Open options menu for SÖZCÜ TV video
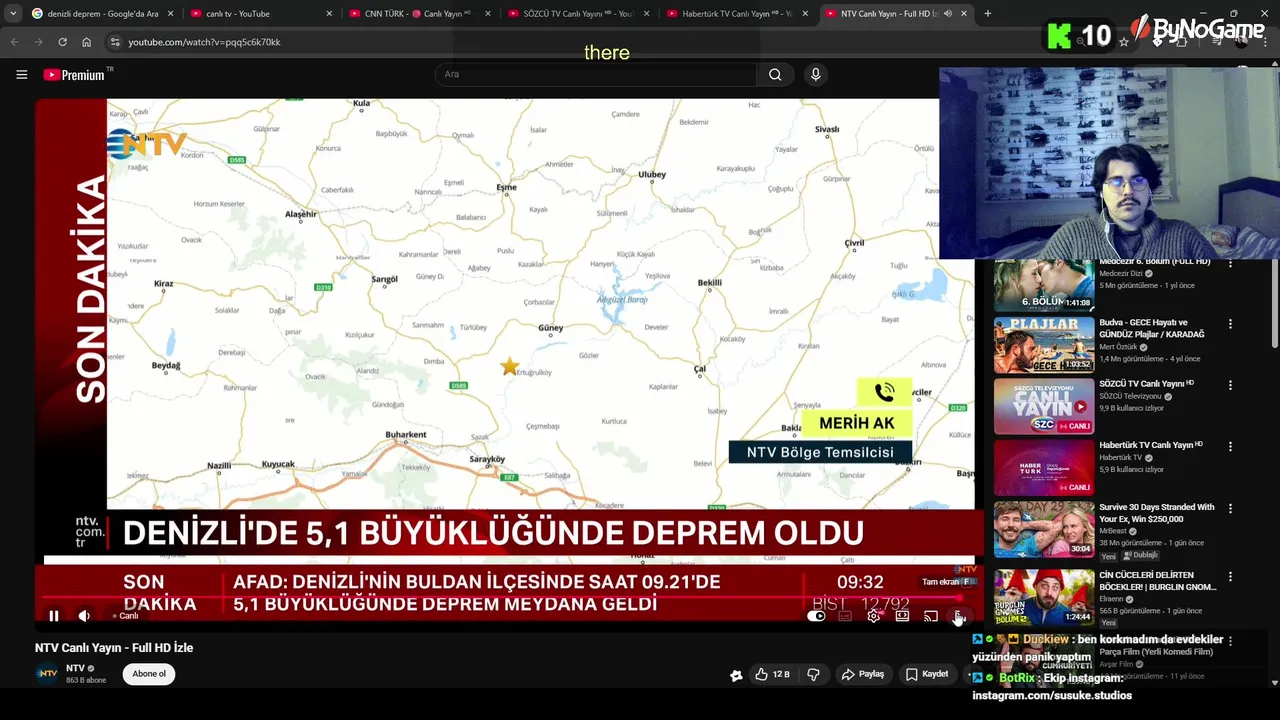 point(1230,385)
